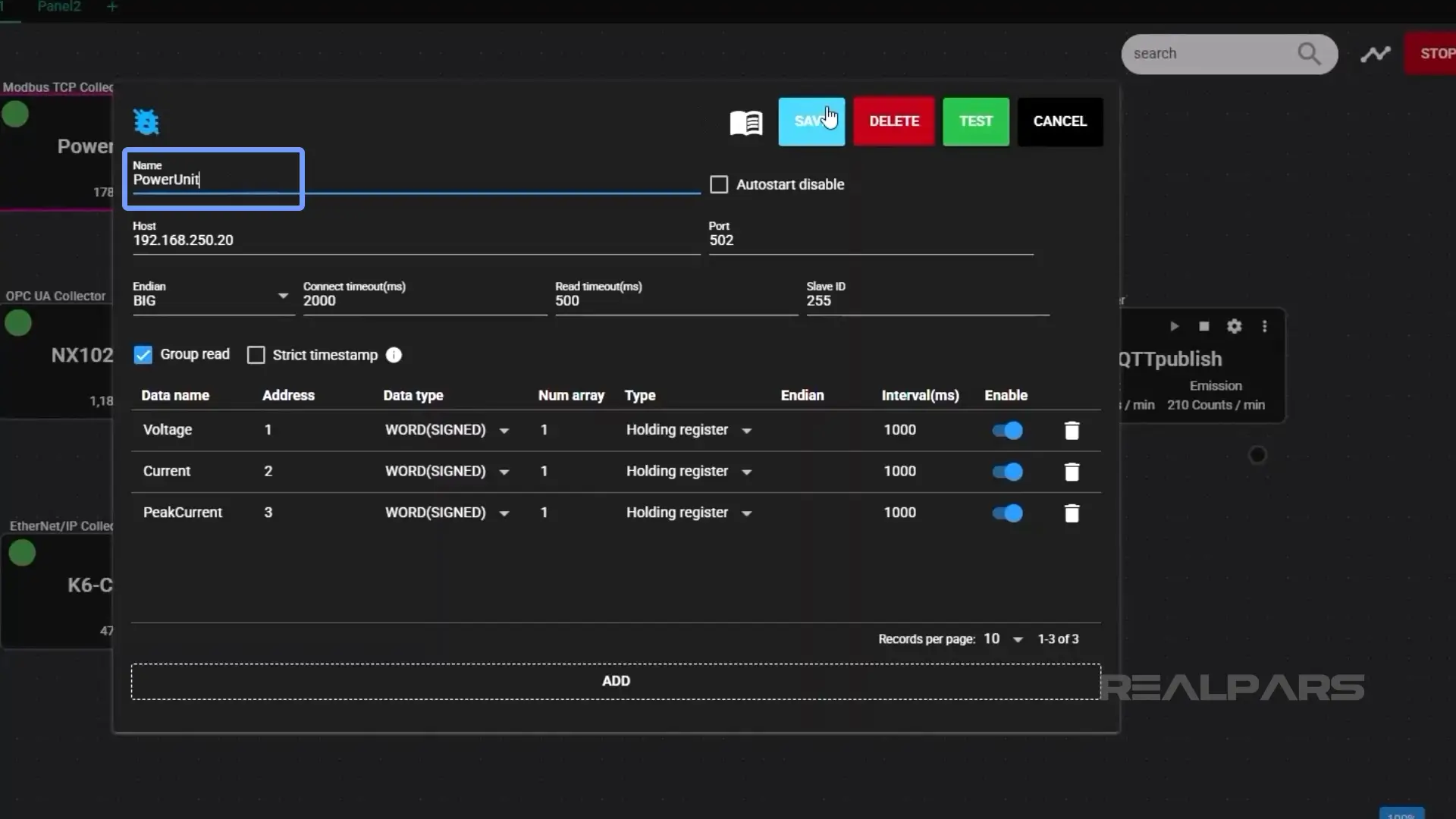The width and height of the screenshot is (1456, 819).
Task: Click the blue bug debug icon
Action: [146, 121]
